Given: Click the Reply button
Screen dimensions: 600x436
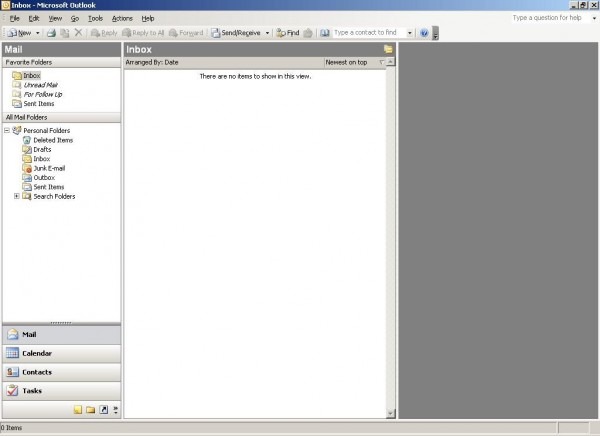Looking at the screenshot, I should [104, 33].
